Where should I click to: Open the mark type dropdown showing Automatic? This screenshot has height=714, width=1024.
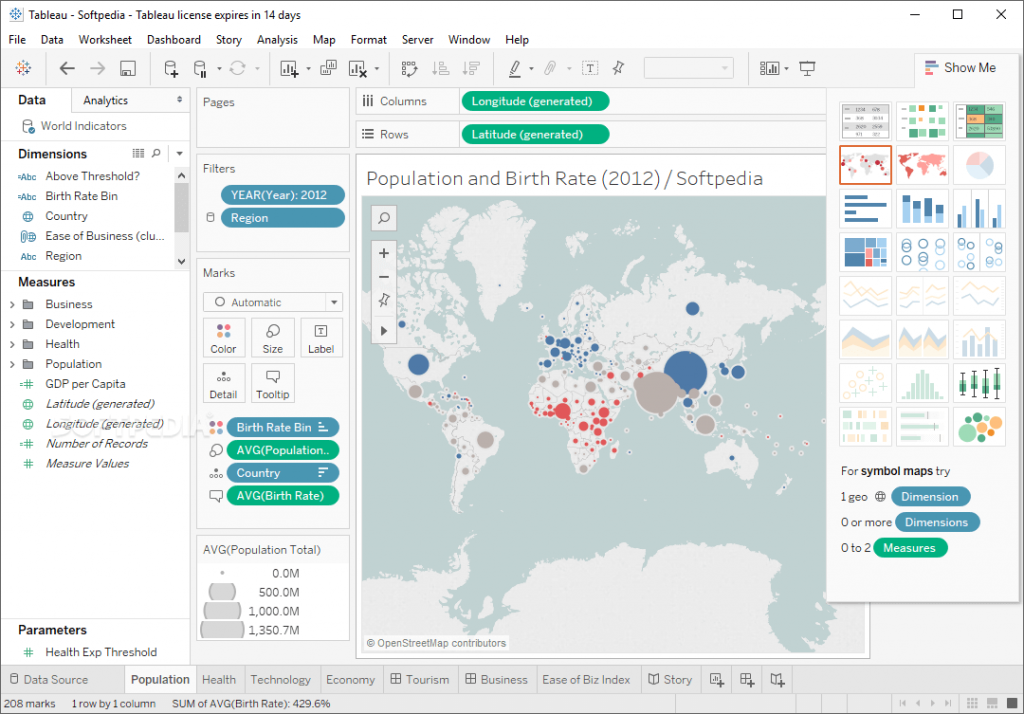pos(272,301)
